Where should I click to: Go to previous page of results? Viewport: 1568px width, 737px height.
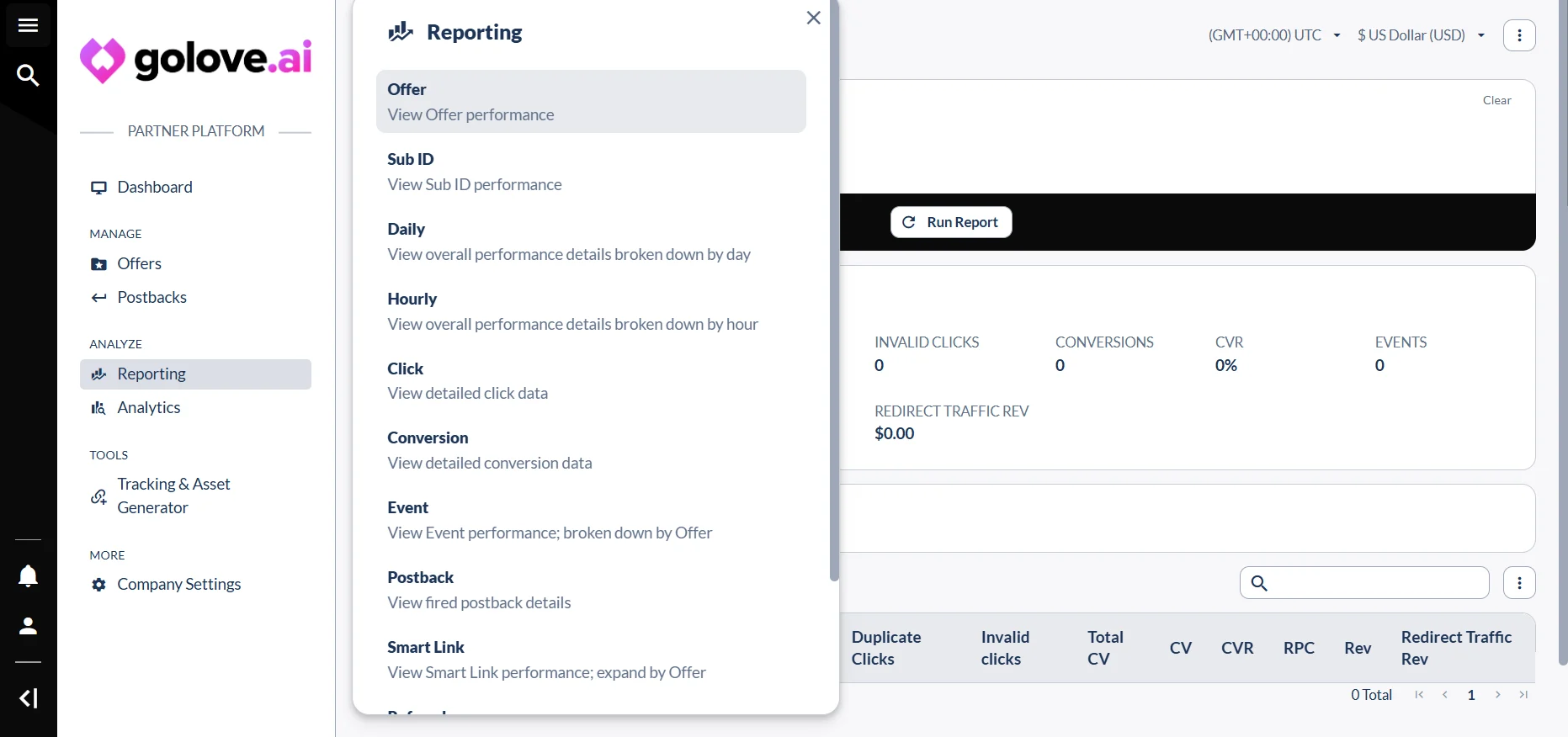[x=1445, y=695]
